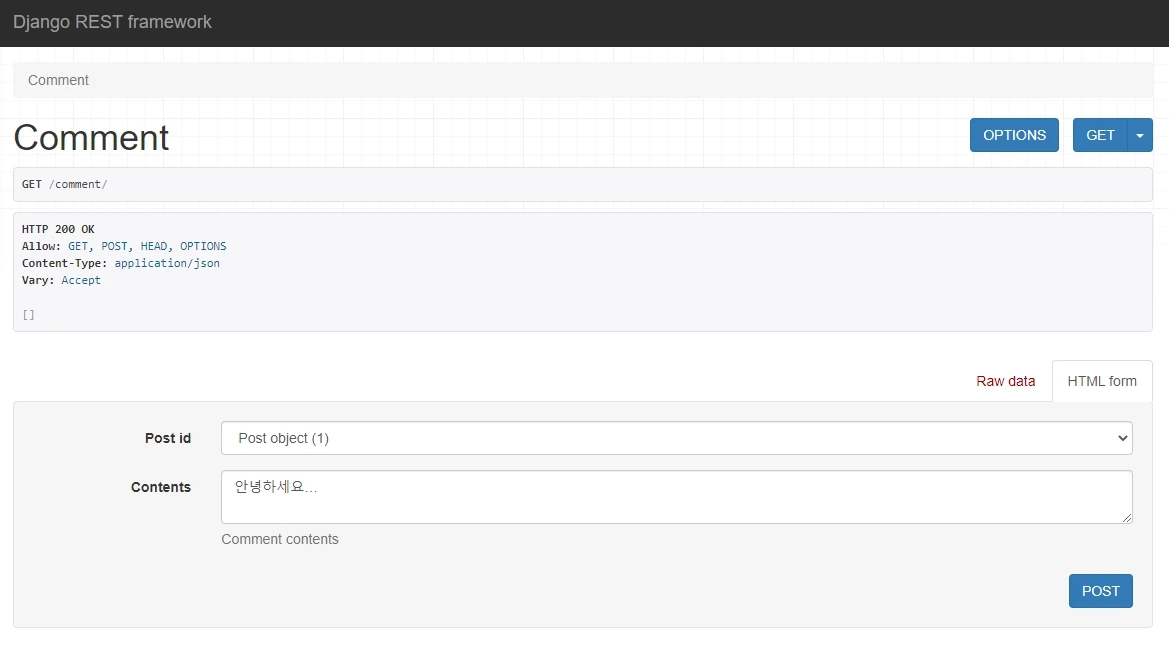Click the HTTP 200 OK status line
Screen dimensions: 1169x652
pos(58,229)
